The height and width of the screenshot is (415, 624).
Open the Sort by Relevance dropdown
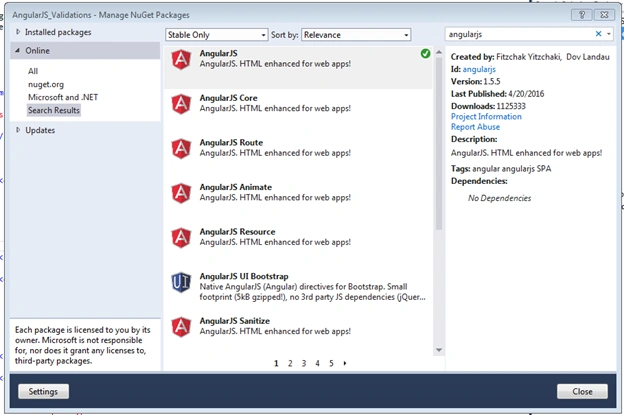[356, 35]
